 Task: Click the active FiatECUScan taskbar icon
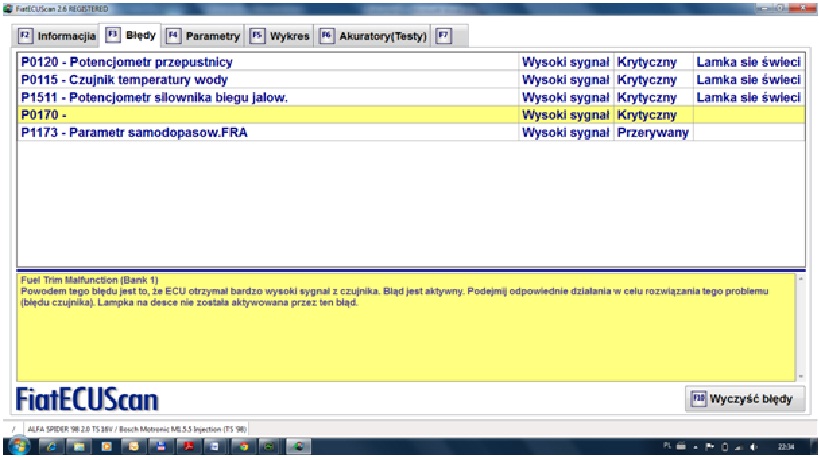[298, 446]
